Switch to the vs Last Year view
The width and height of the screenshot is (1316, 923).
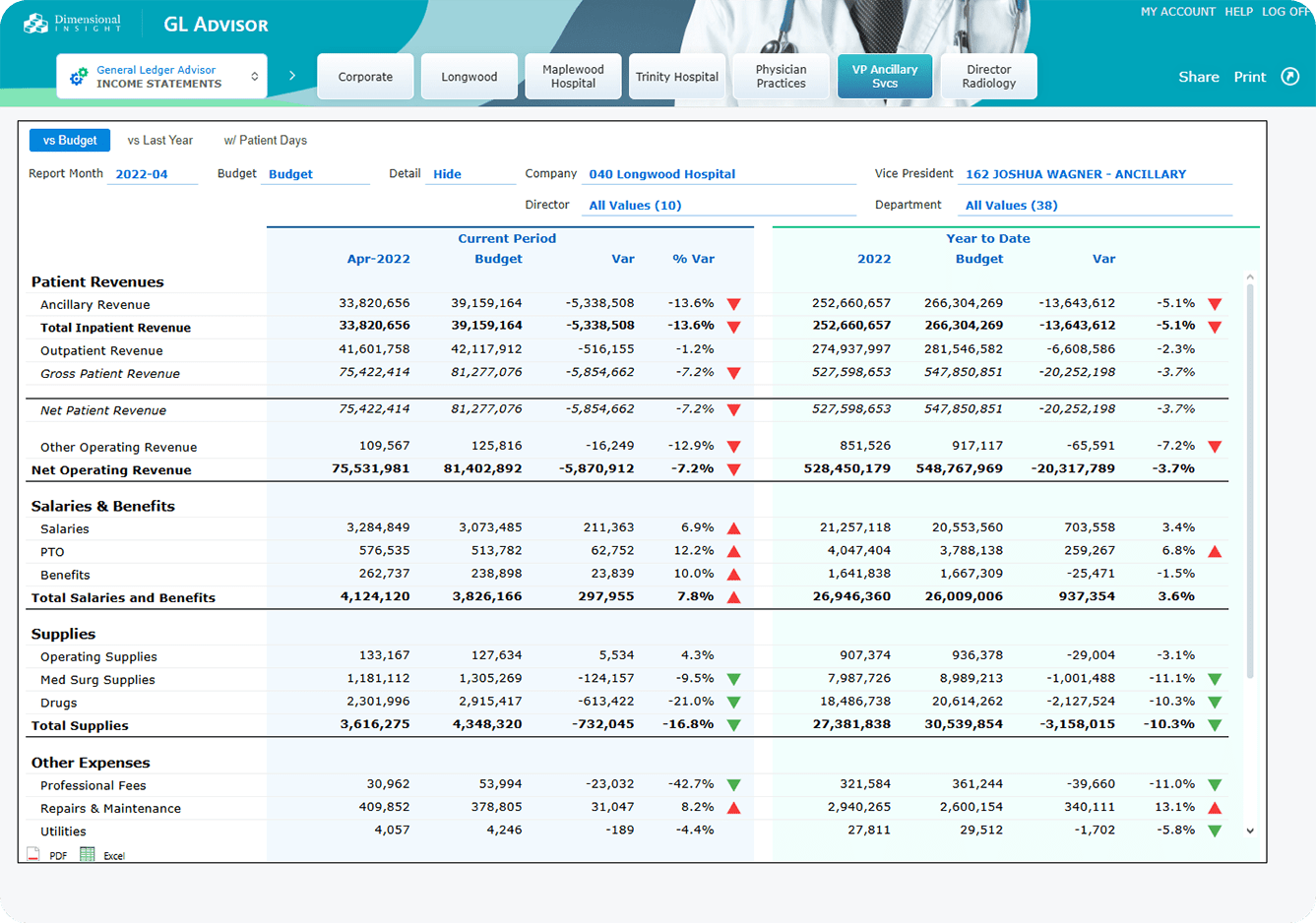pyautogui.click(x=160, y=141)
